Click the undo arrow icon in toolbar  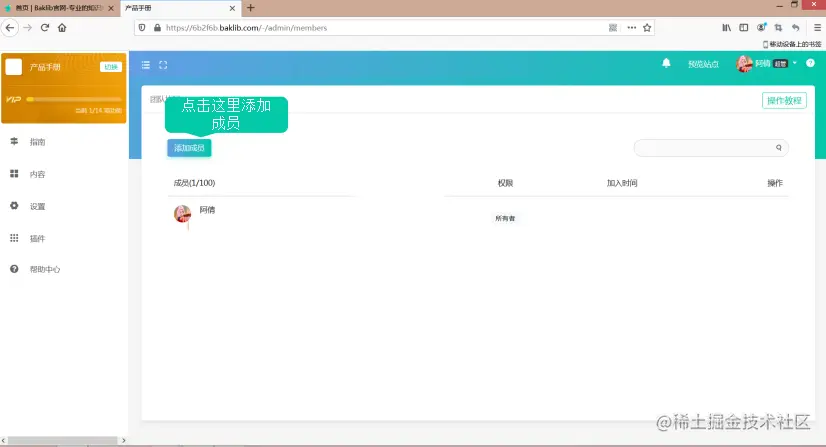coord(795,27)
